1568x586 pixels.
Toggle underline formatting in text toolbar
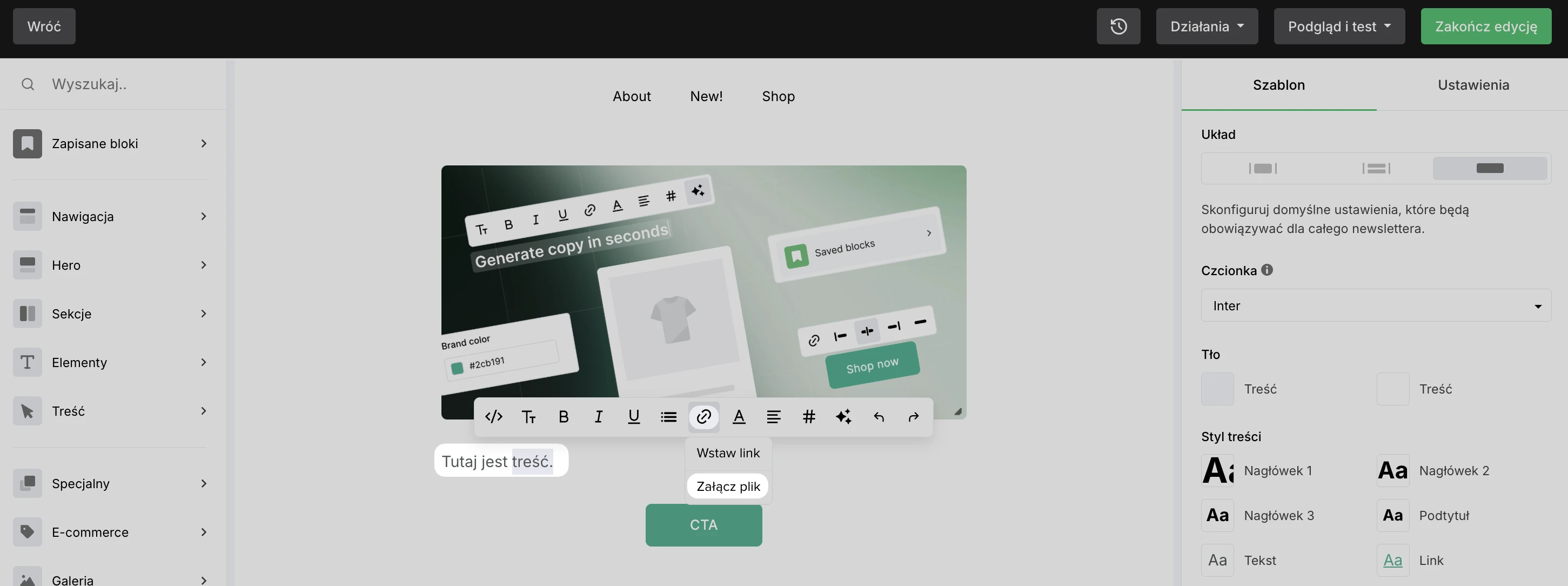click(x=634, y=417)
